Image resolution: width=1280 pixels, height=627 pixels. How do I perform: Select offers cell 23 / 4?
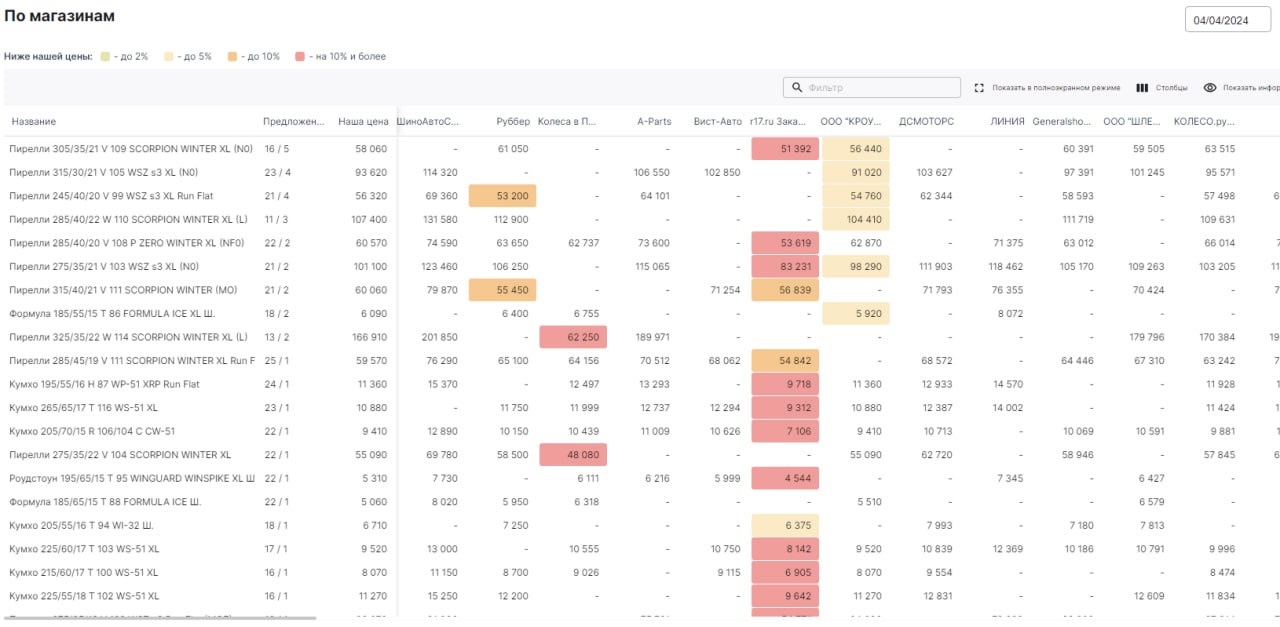click(x=277, y=173)
